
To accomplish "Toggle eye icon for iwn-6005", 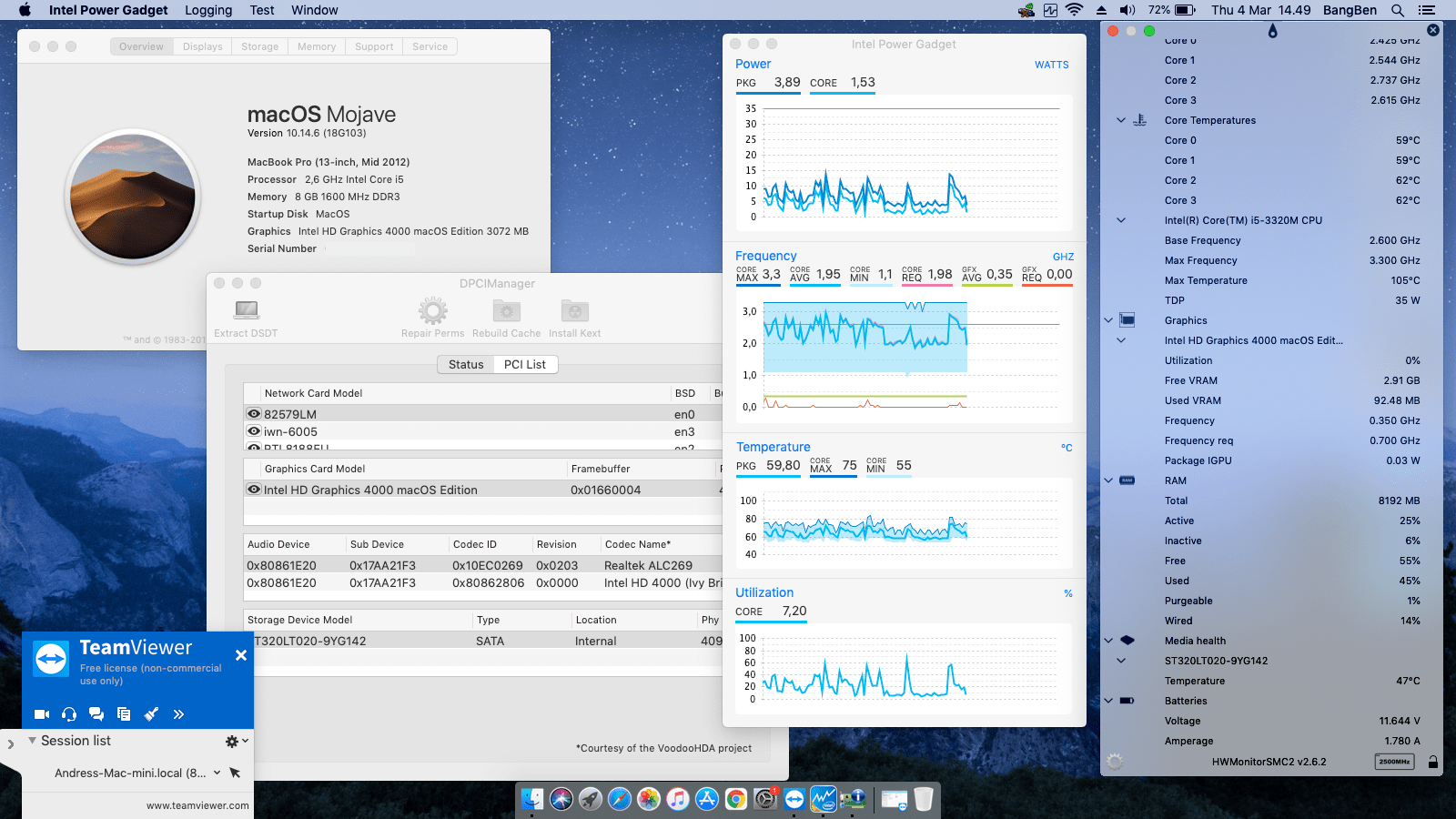I will pyautogui.click(x=254, y=431).
